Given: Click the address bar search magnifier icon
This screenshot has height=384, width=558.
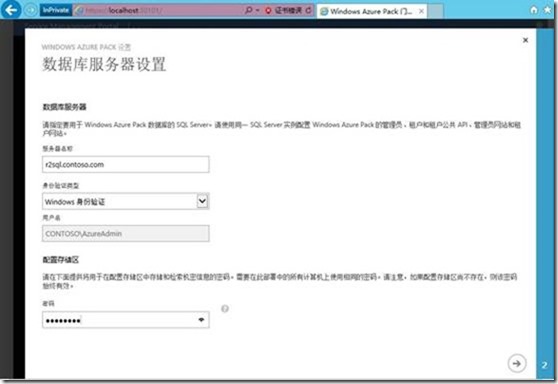Looking at the screenshot, I should tap(249, 10).
